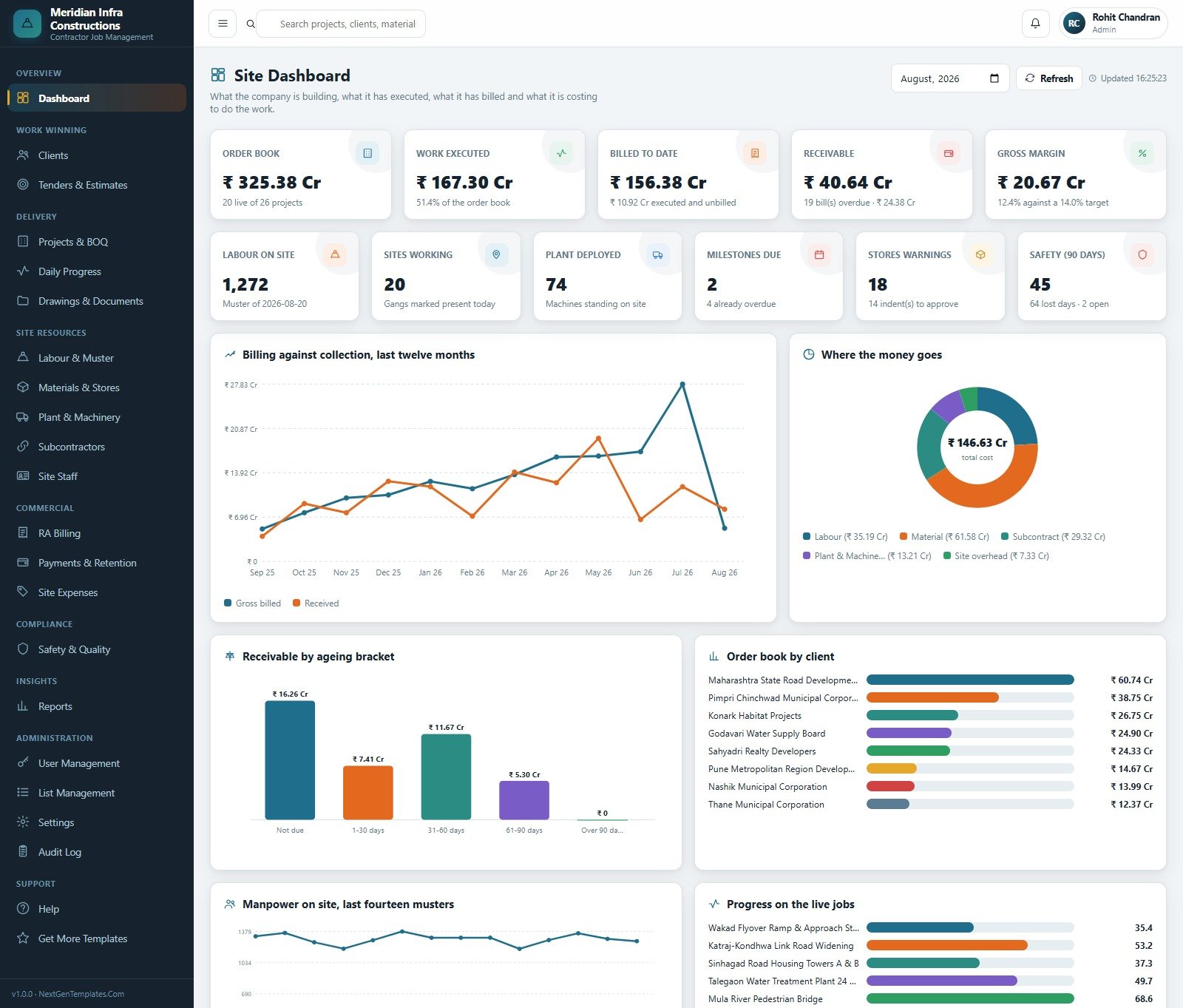Screen dimensions: 1183x1008
Task: Toggle Material segment in donut legend
Action: tap(944, 537)
